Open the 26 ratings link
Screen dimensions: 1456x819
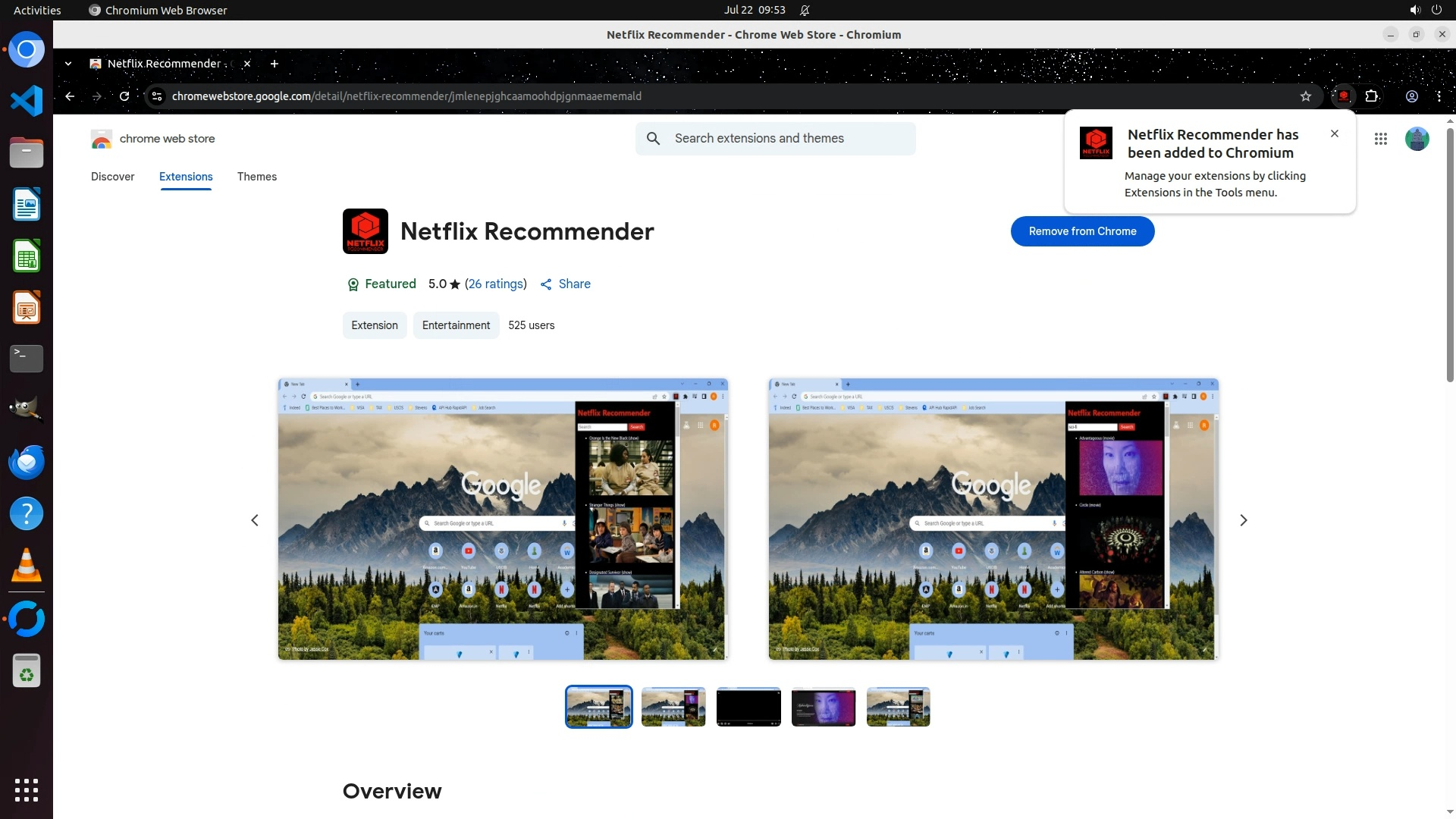point(495,284)
